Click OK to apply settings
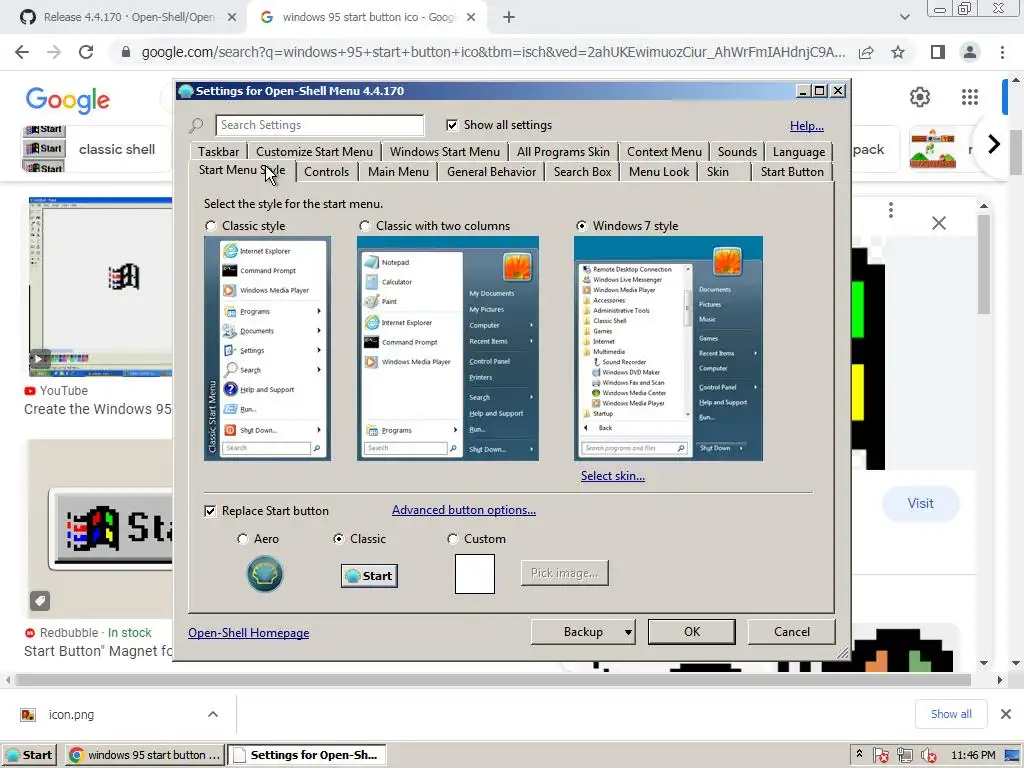This screenshot has height=768, width=1024. tap(692, 632)
